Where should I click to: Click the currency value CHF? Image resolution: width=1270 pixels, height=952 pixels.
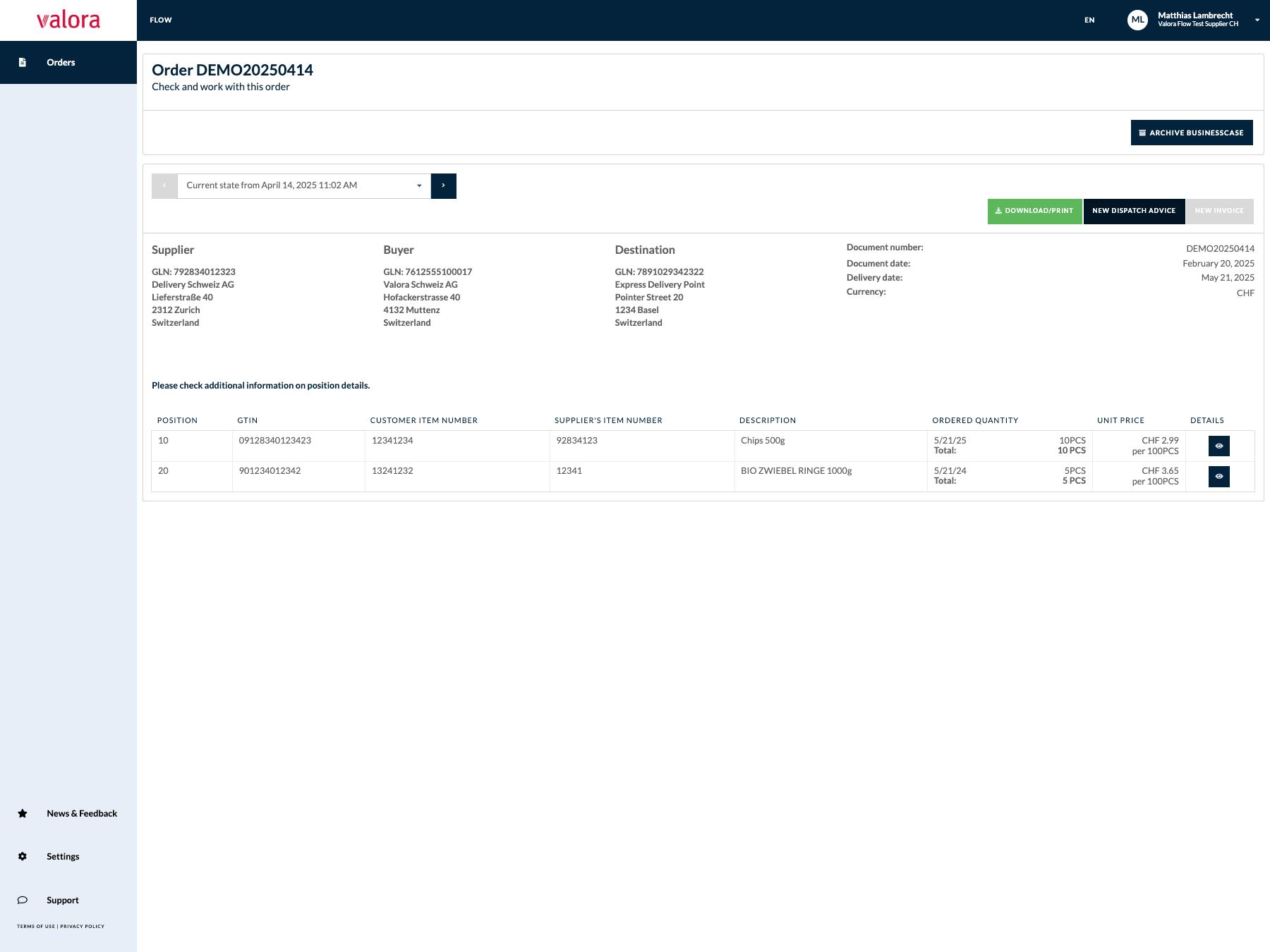pos(1245,293)
